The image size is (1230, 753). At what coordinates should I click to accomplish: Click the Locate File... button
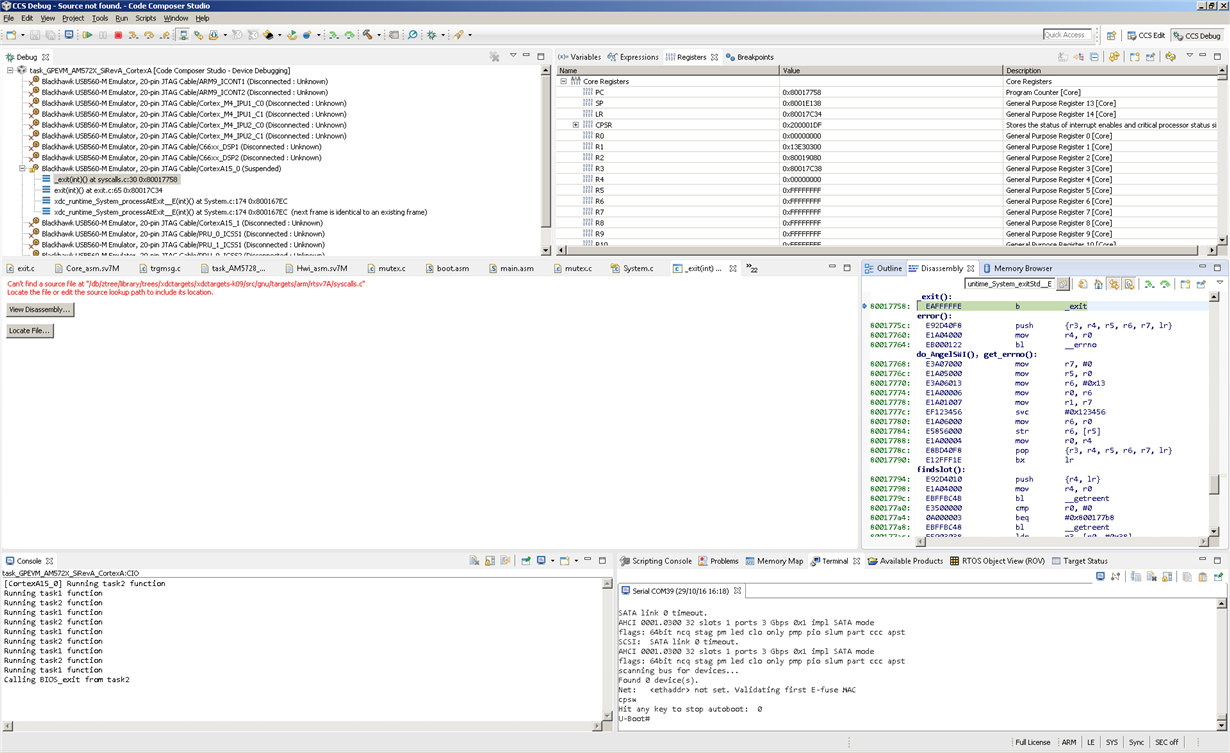pyautogui.click(x=29, y=330)
